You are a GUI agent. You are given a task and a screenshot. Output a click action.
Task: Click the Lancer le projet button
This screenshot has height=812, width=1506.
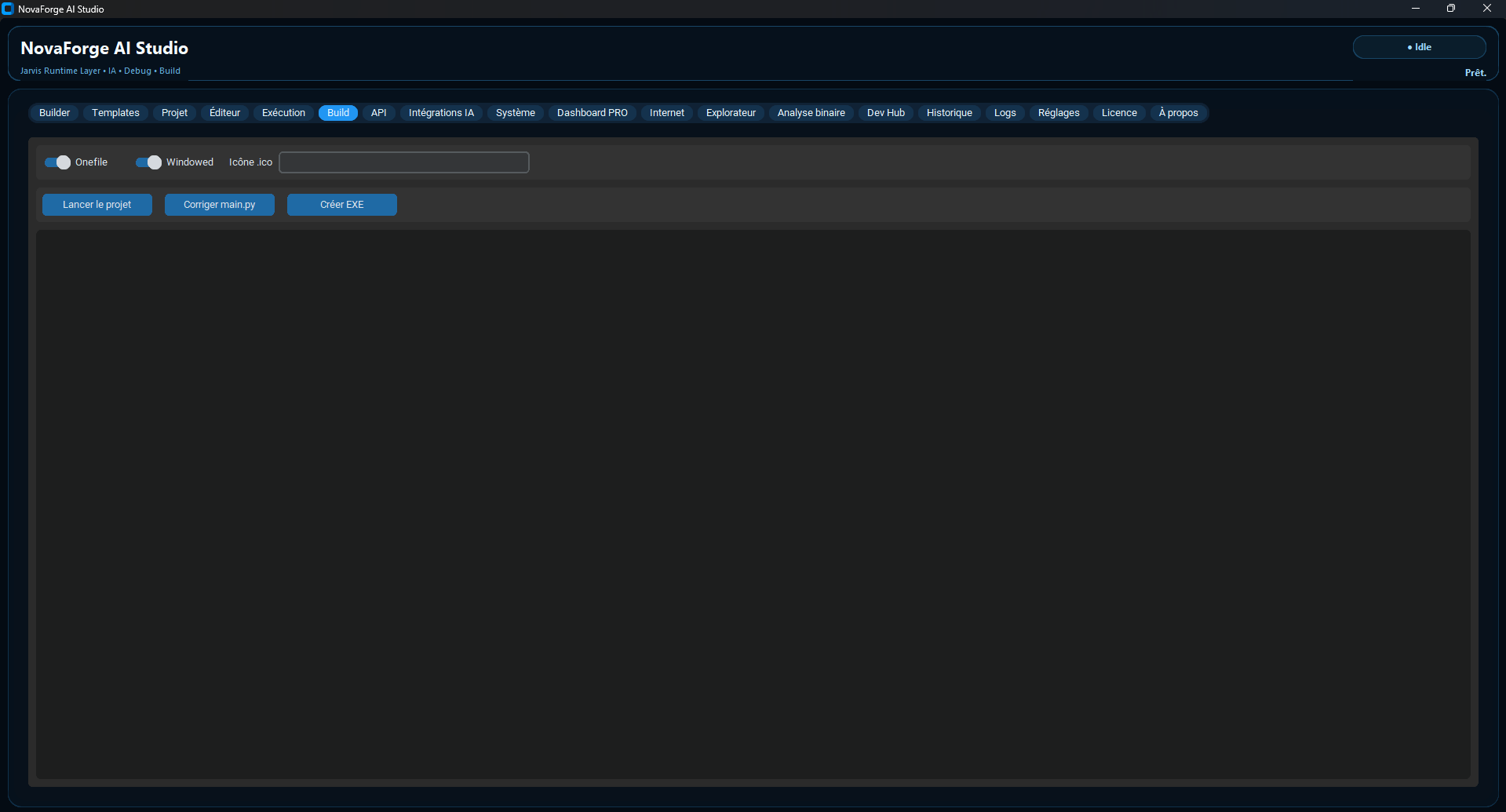click(97, 205)
